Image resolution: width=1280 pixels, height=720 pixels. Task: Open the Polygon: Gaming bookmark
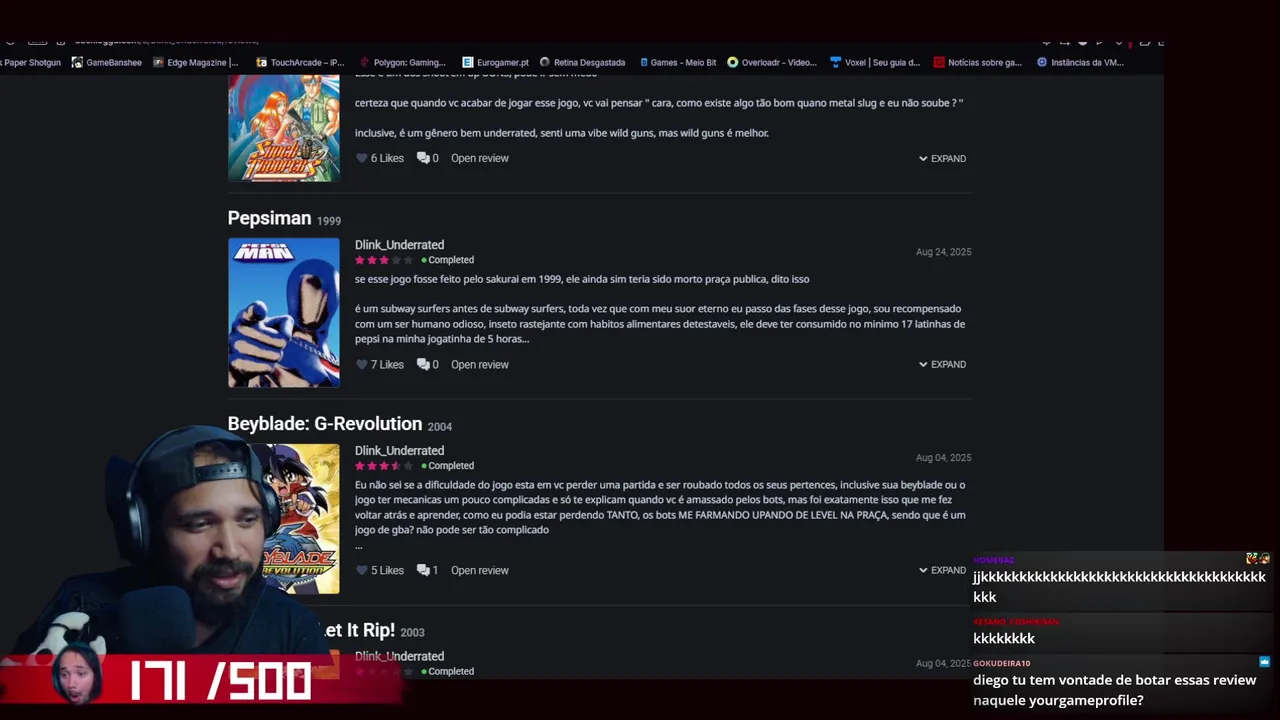click(x=402, y=62)
